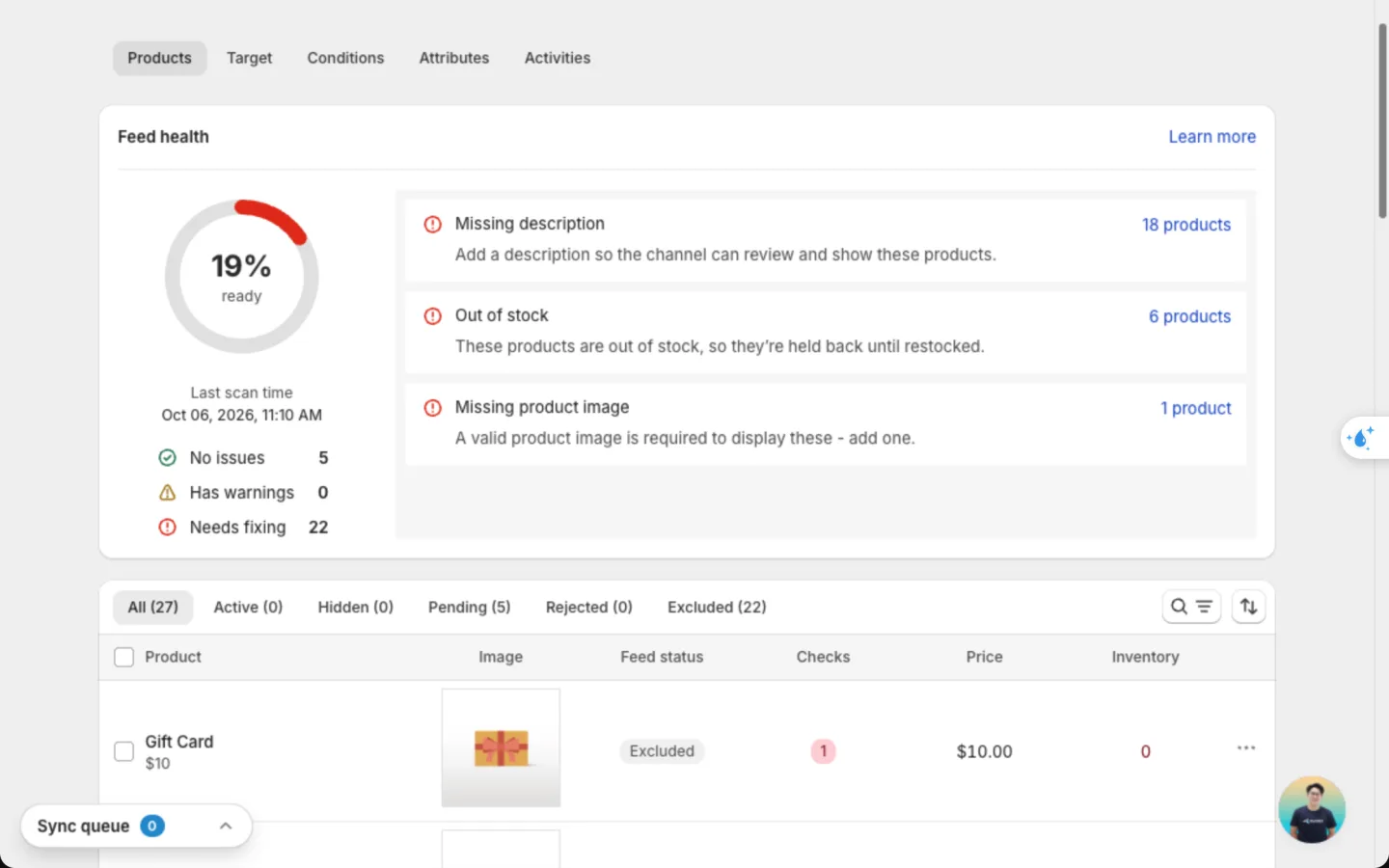Click the Sync queue count badge

click(152, 826)
